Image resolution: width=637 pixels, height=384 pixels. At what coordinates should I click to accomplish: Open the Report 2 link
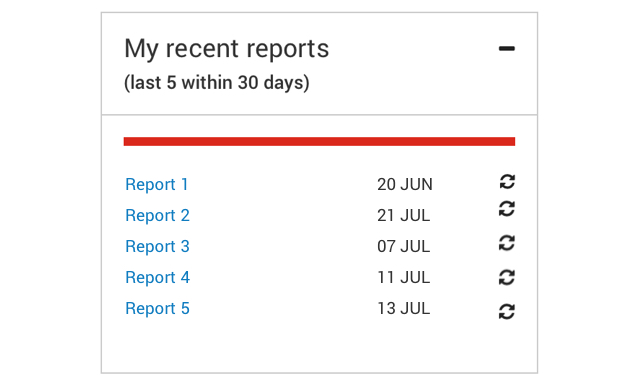(158, 215)
